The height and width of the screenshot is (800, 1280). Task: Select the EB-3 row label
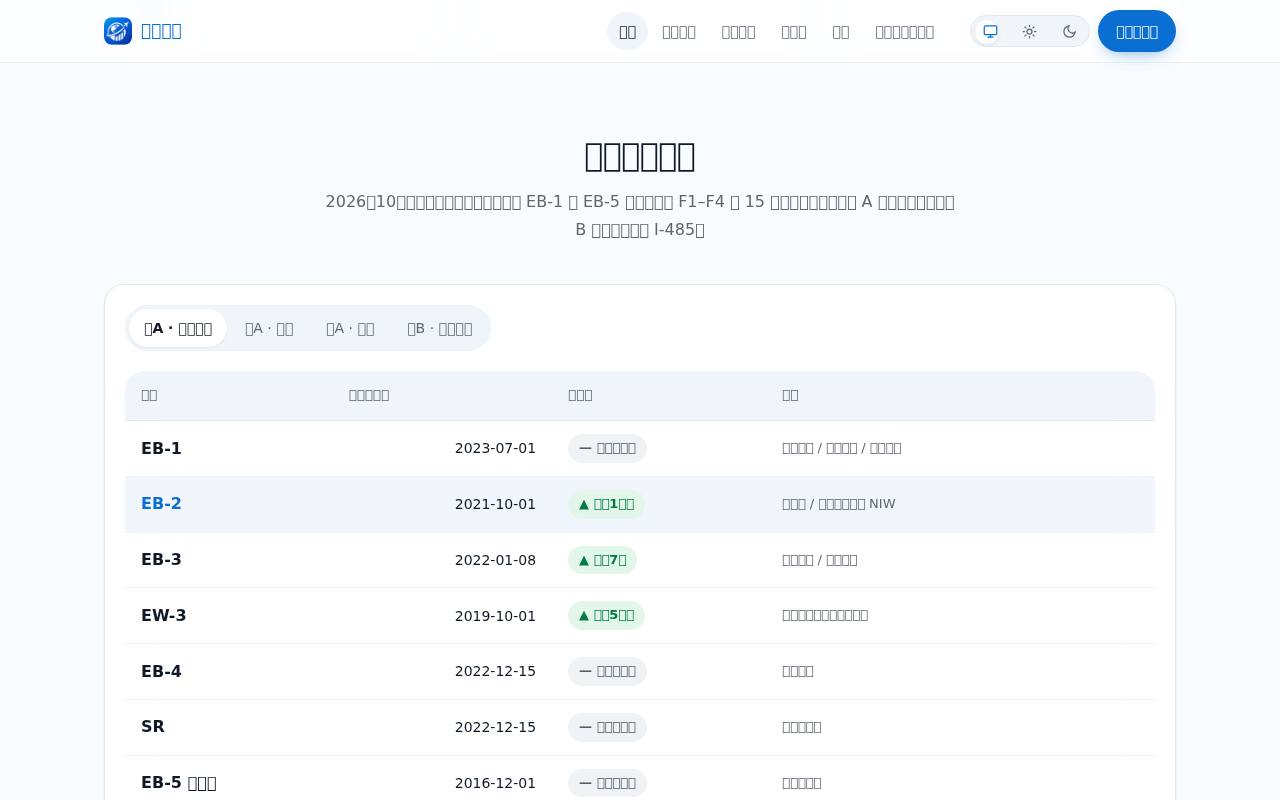click(161, 560)
